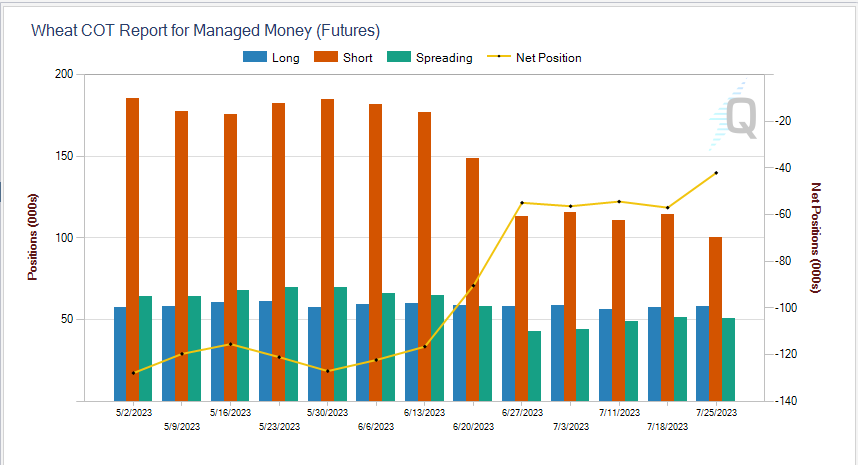Click the Short bar for 5/30/2023

[x=327, y=250]
